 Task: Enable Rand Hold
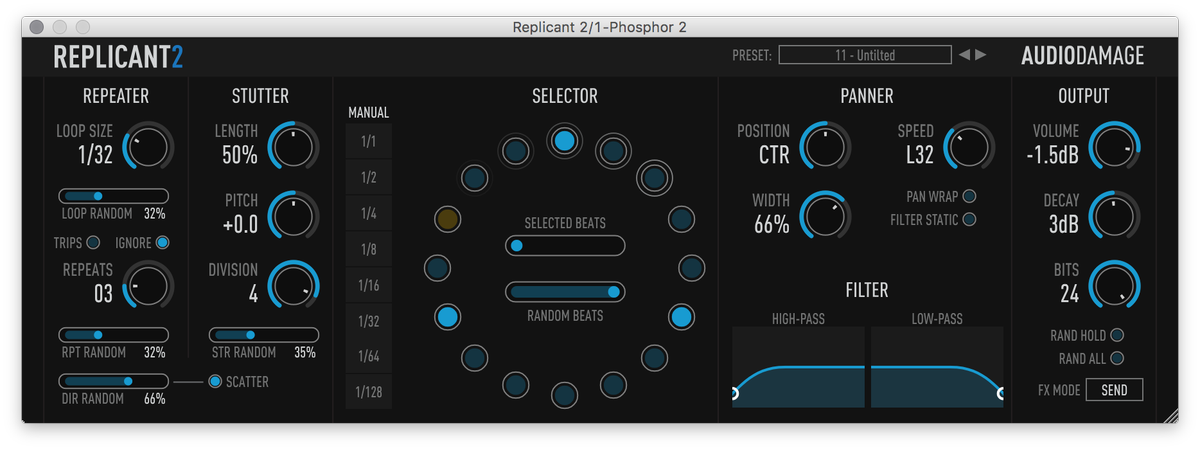pyautogui.click(x=1117, y=336)
